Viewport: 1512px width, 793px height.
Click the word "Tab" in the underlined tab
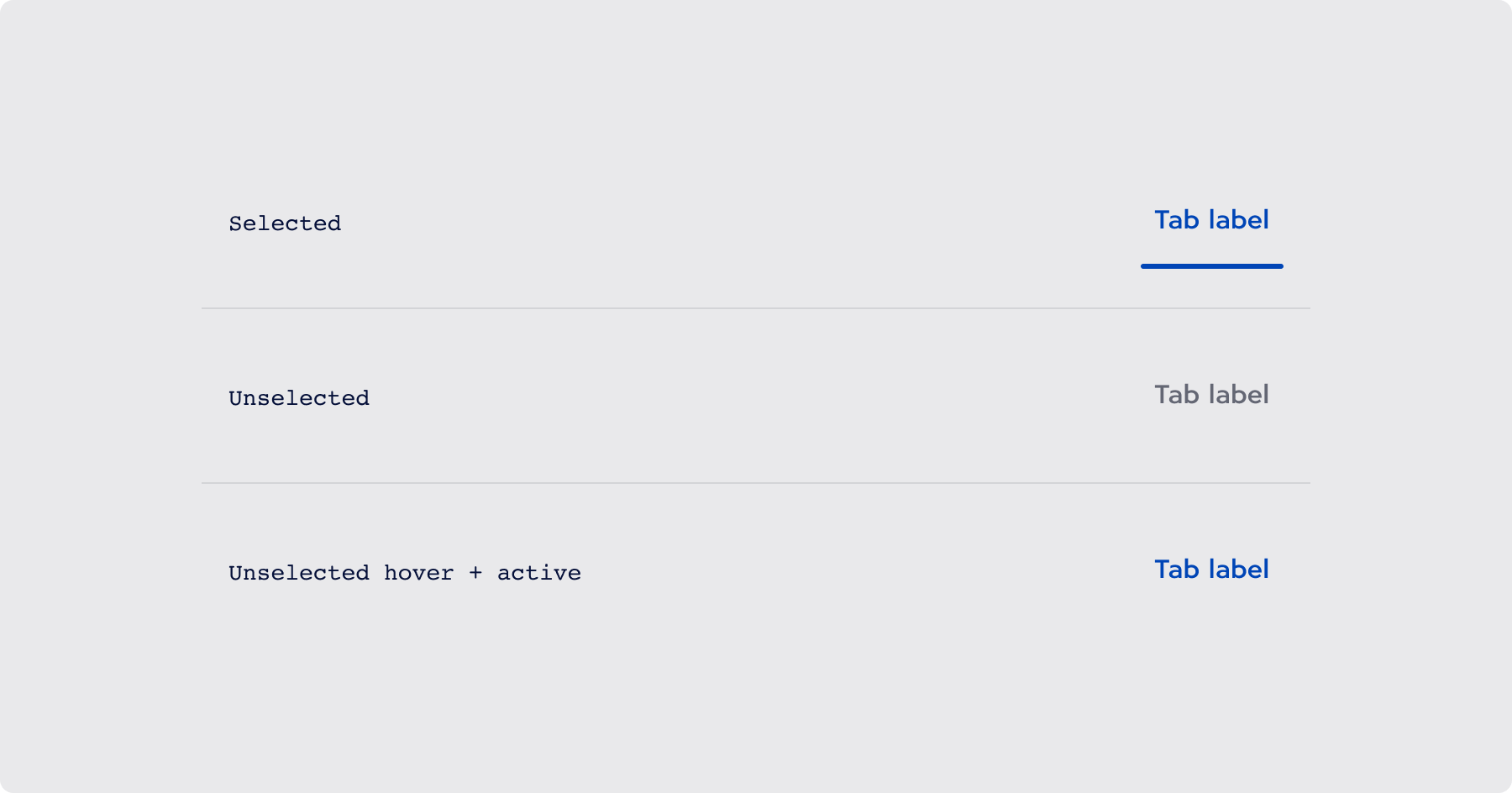[1176, 220]
